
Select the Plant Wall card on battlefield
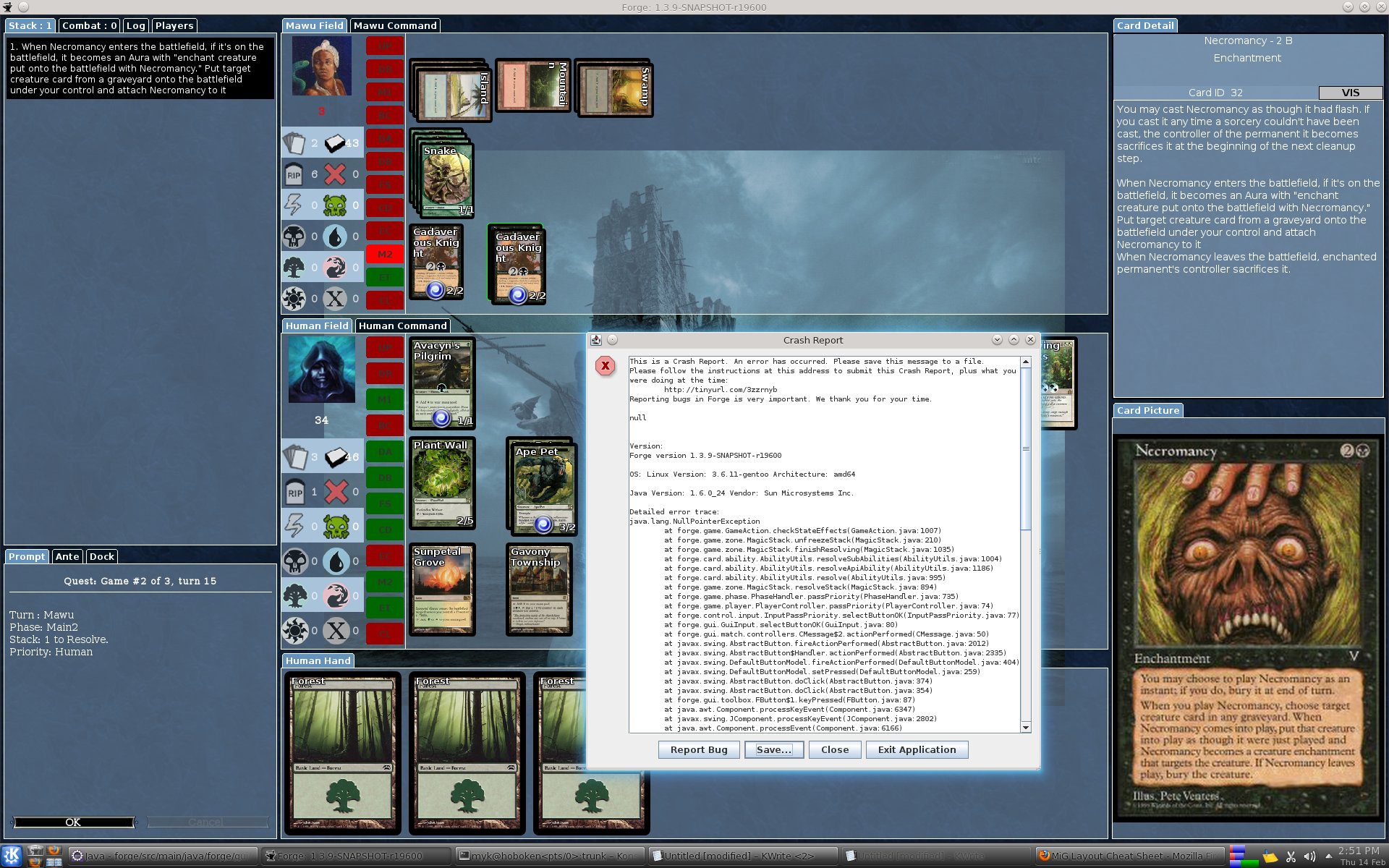[x=442, y=482]
